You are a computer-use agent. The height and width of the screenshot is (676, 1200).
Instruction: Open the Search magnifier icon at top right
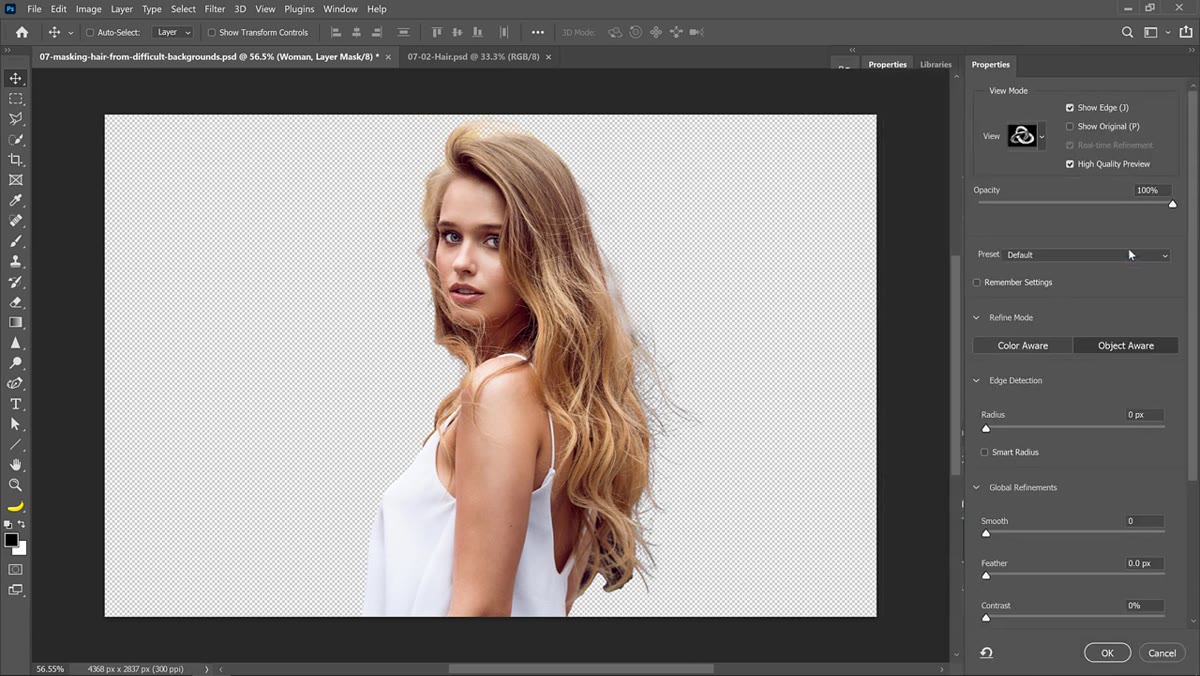click(x=1127, y=32)
